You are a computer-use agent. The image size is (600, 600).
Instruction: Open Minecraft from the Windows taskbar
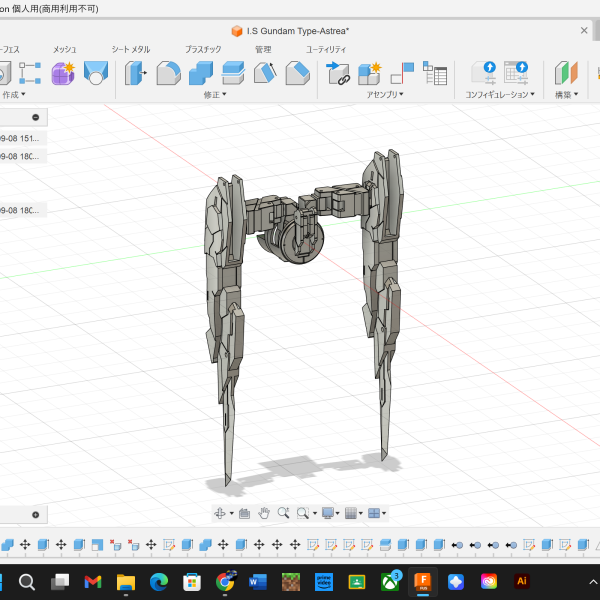(x=289, y=581)
